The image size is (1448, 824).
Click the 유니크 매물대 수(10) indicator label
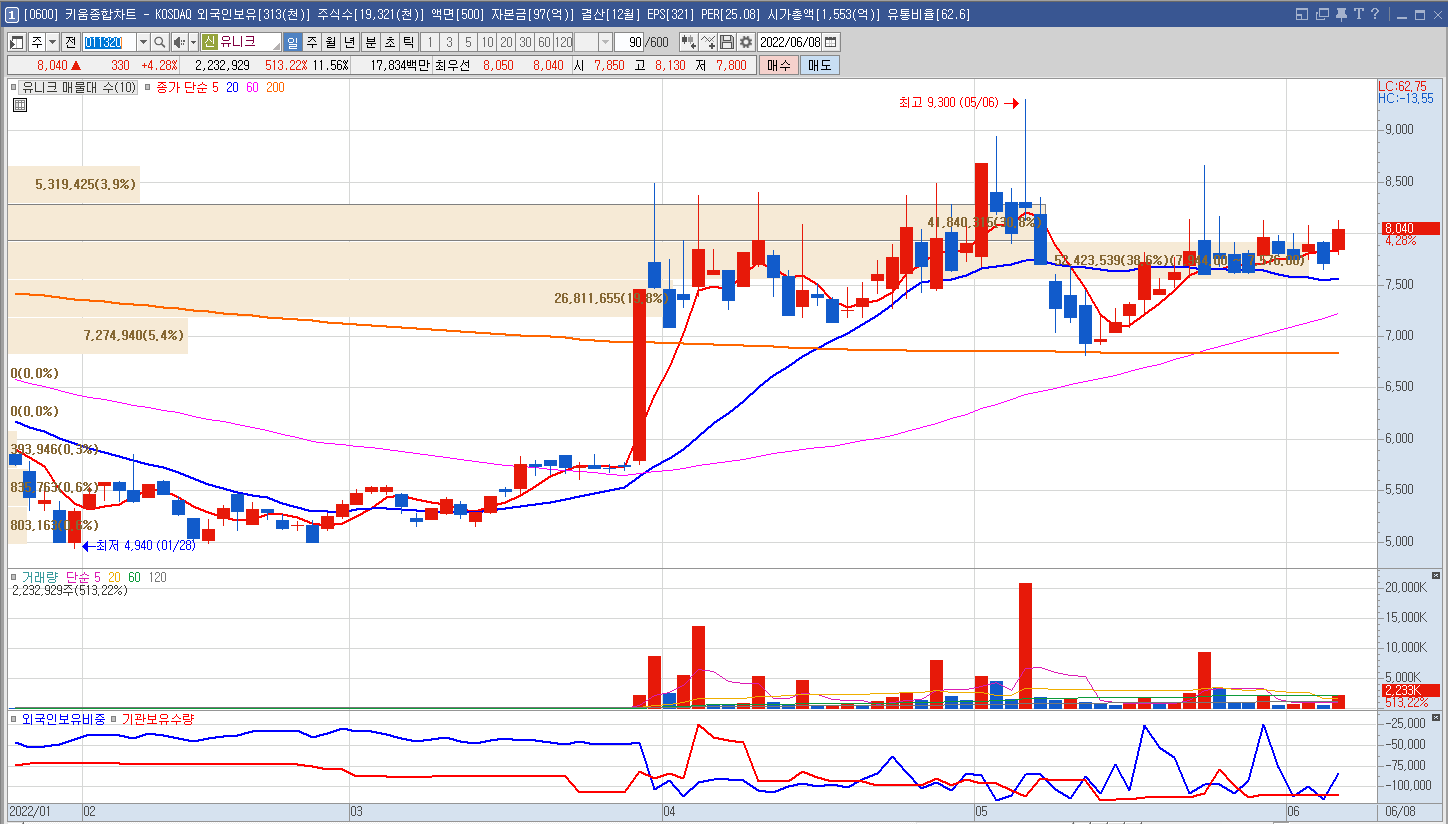(x=79, y=87)
